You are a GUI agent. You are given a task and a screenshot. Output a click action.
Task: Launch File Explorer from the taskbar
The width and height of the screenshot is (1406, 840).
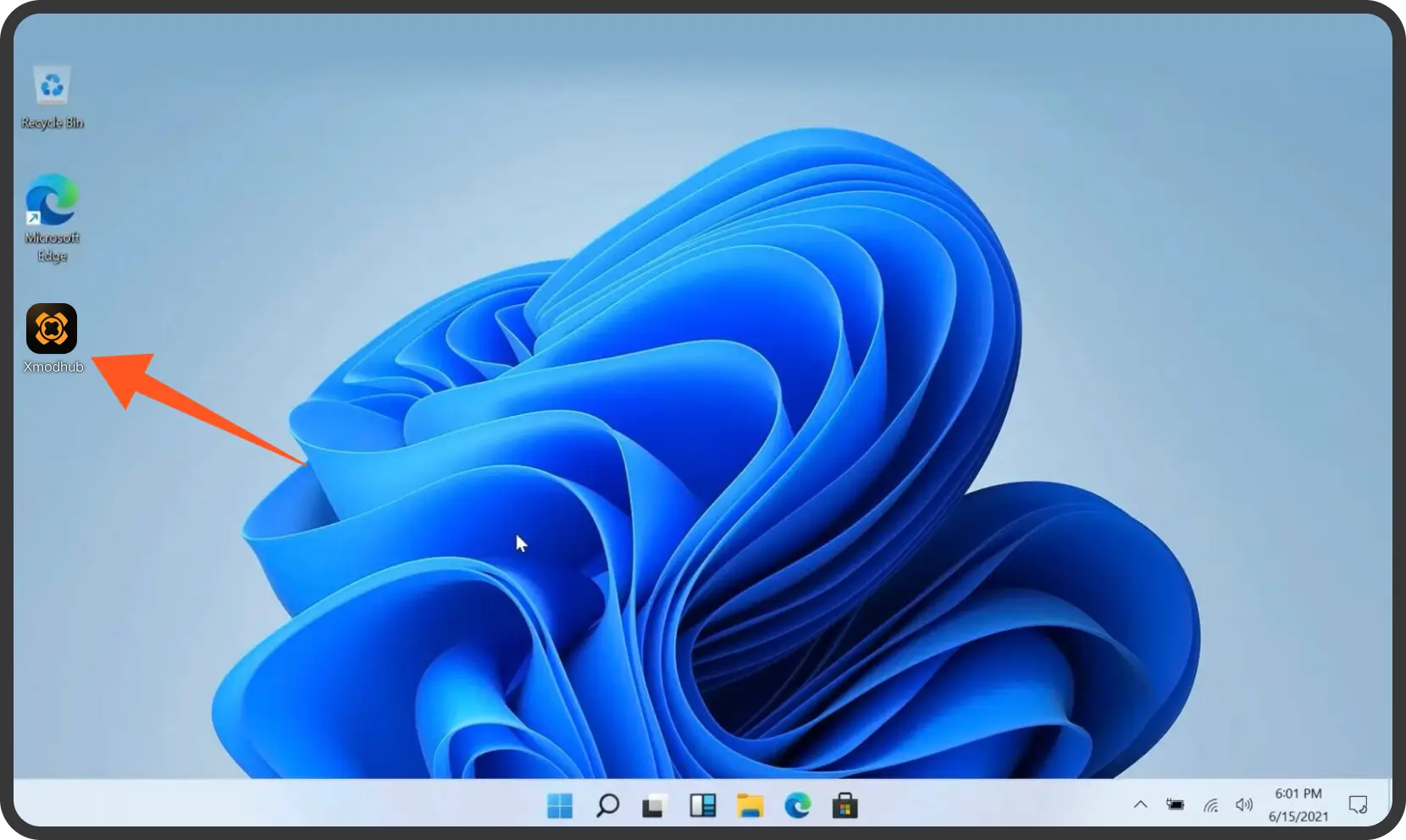tap(750, 805)
